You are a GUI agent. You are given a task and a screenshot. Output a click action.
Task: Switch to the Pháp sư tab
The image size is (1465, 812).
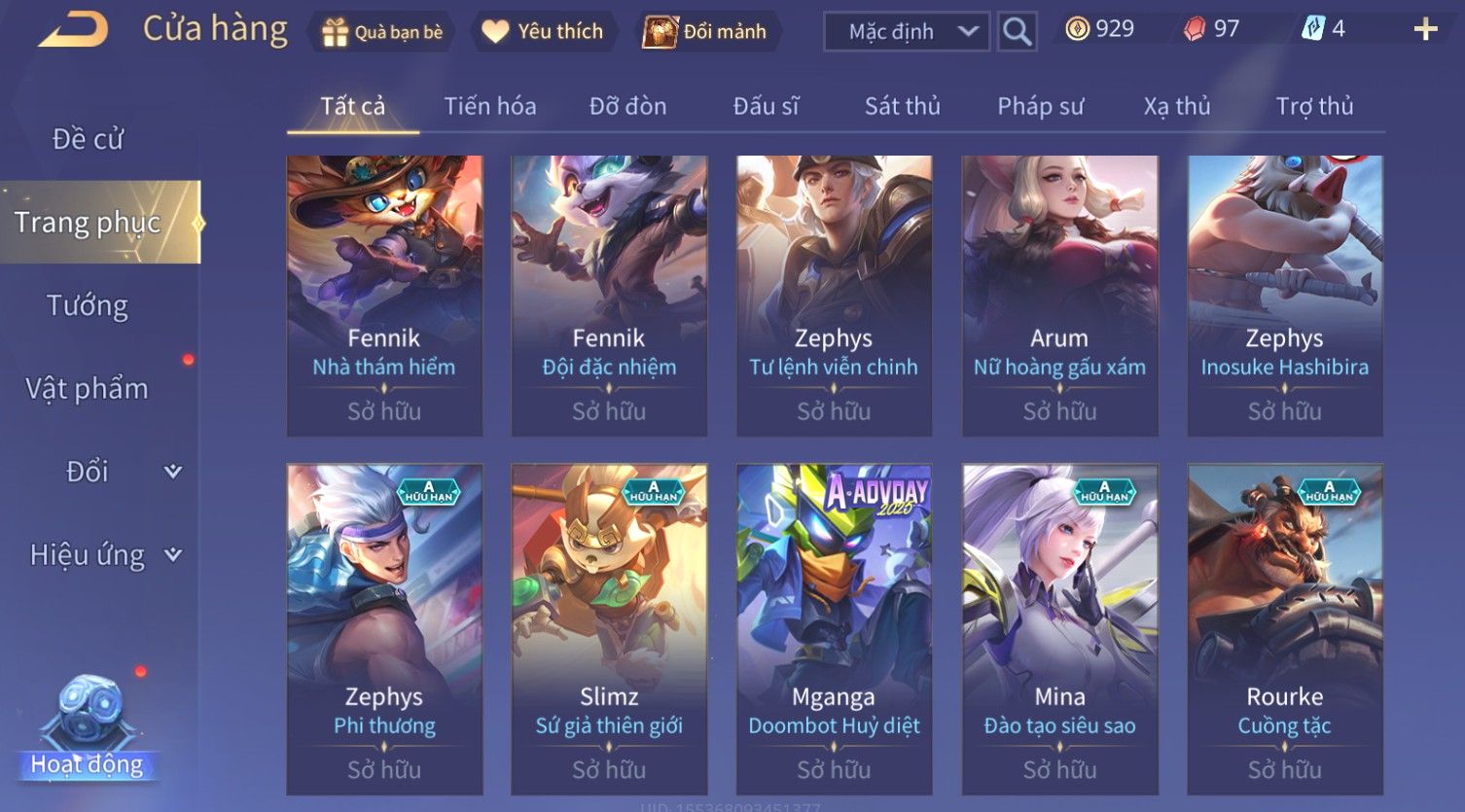tap(1040, 106)
